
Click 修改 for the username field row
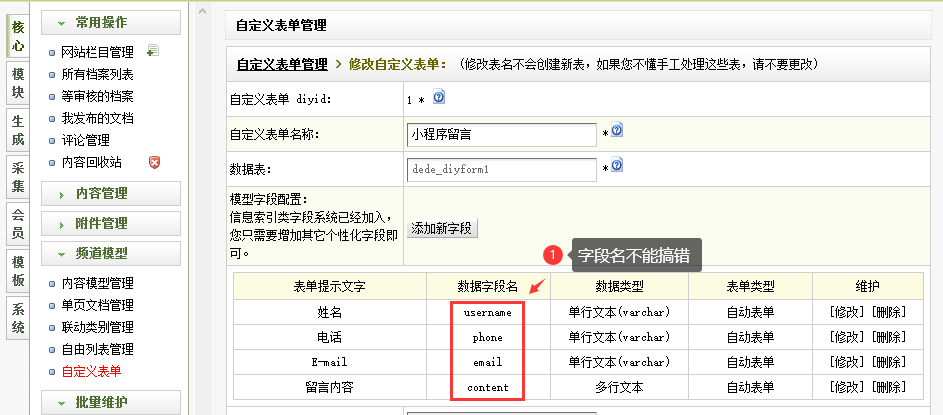coord(846,312)
